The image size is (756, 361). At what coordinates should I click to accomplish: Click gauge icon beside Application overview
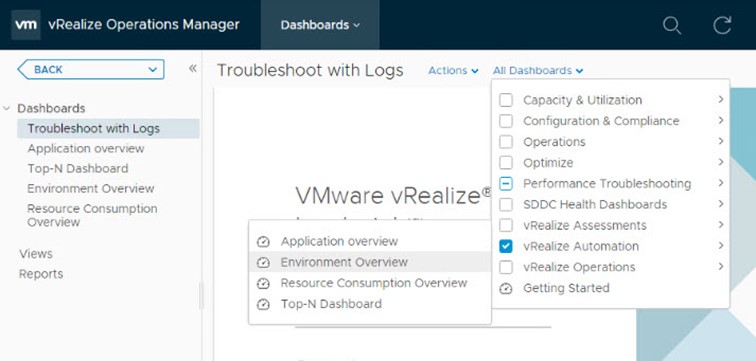[x=263, y=241]
